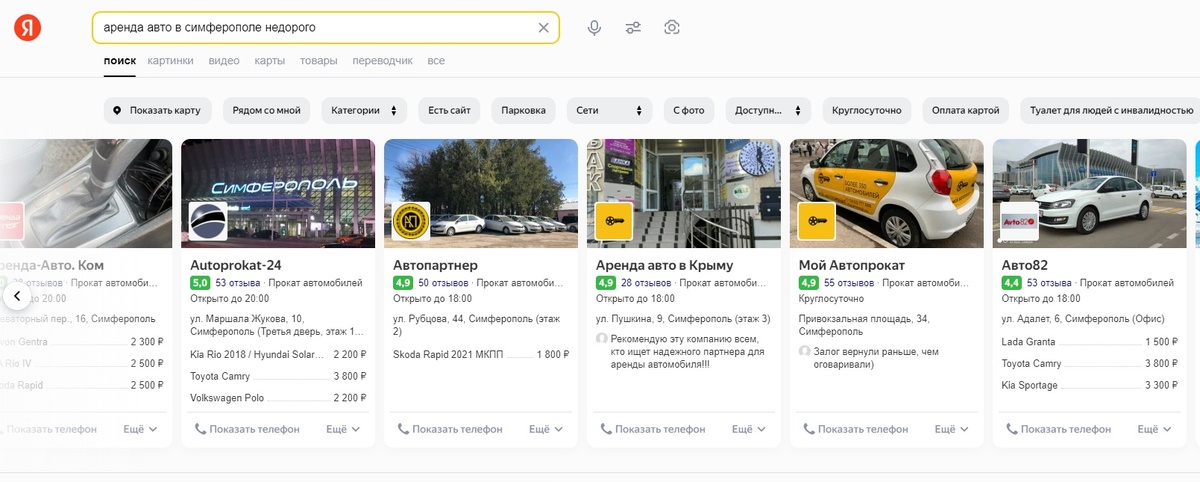Toggle the Парковка filter

point(524,110)
